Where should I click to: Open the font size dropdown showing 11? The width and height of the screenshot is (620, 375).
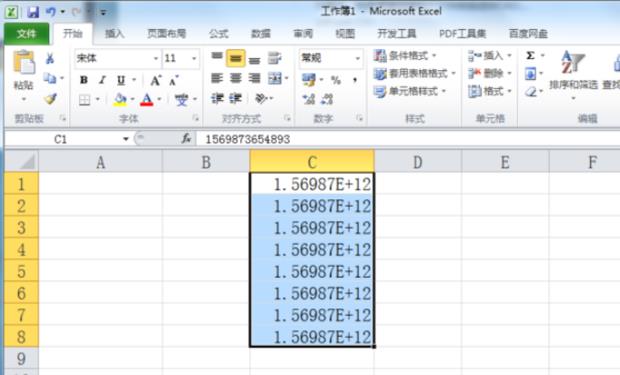tap(194, 59)
